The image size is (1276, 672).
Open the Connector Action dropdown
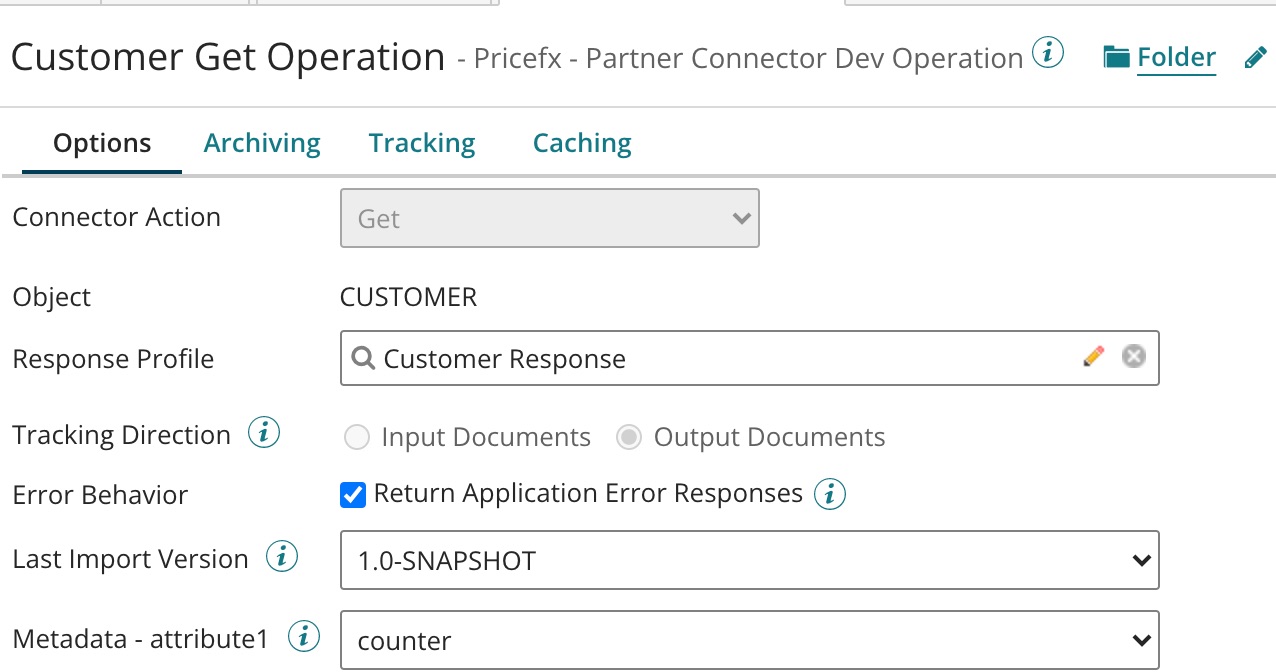[x=549, y=218]
